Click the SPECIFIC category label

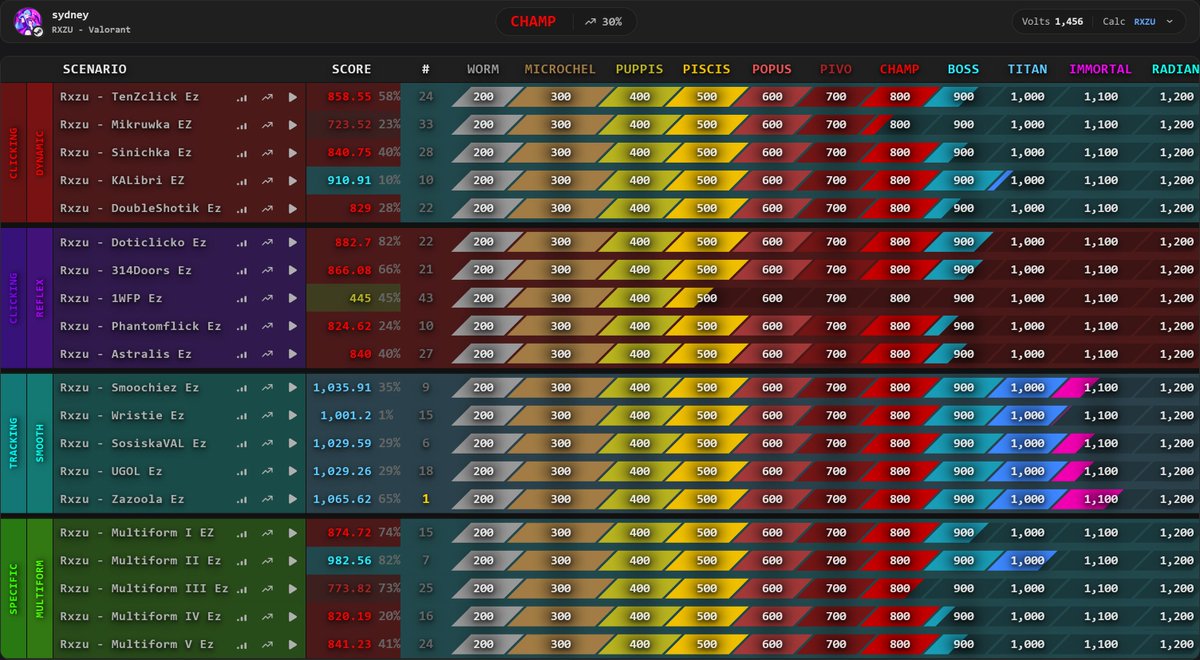[x=13, y=589]
